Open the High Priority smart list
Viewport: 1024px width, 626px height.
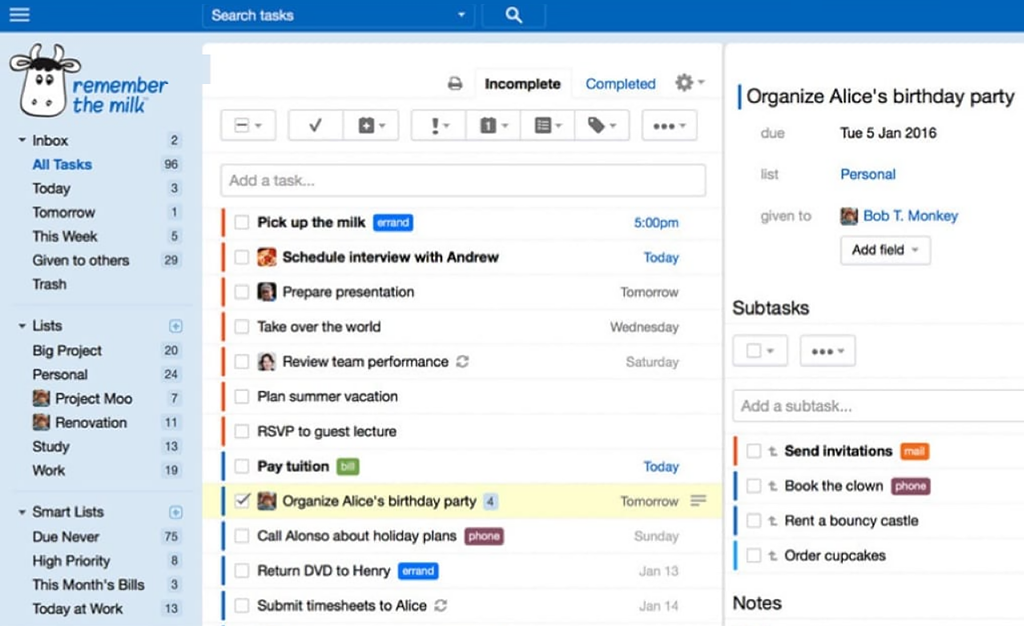71,561
